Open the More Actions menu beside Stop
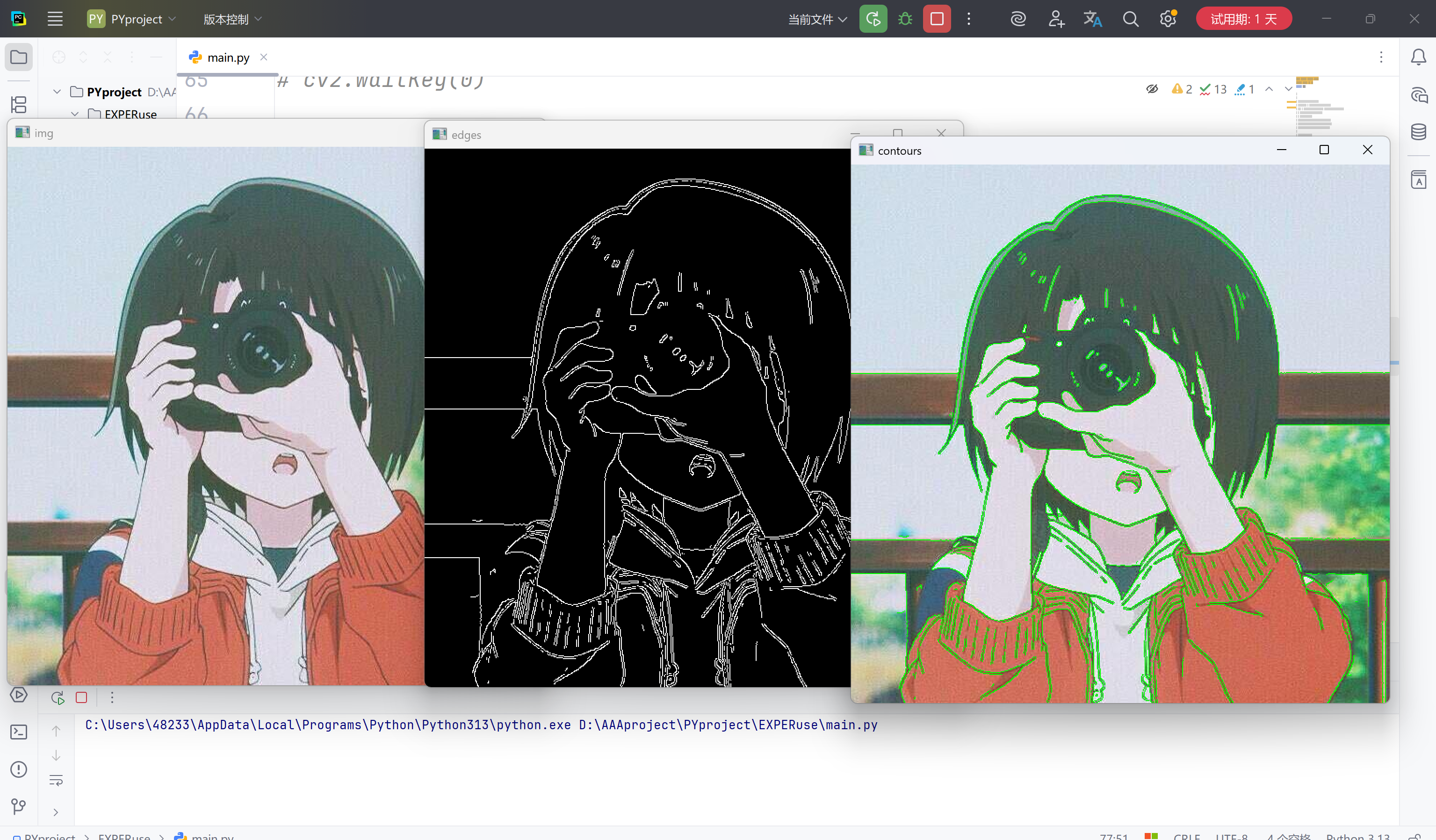1436x840 pixels. [969, 19]
